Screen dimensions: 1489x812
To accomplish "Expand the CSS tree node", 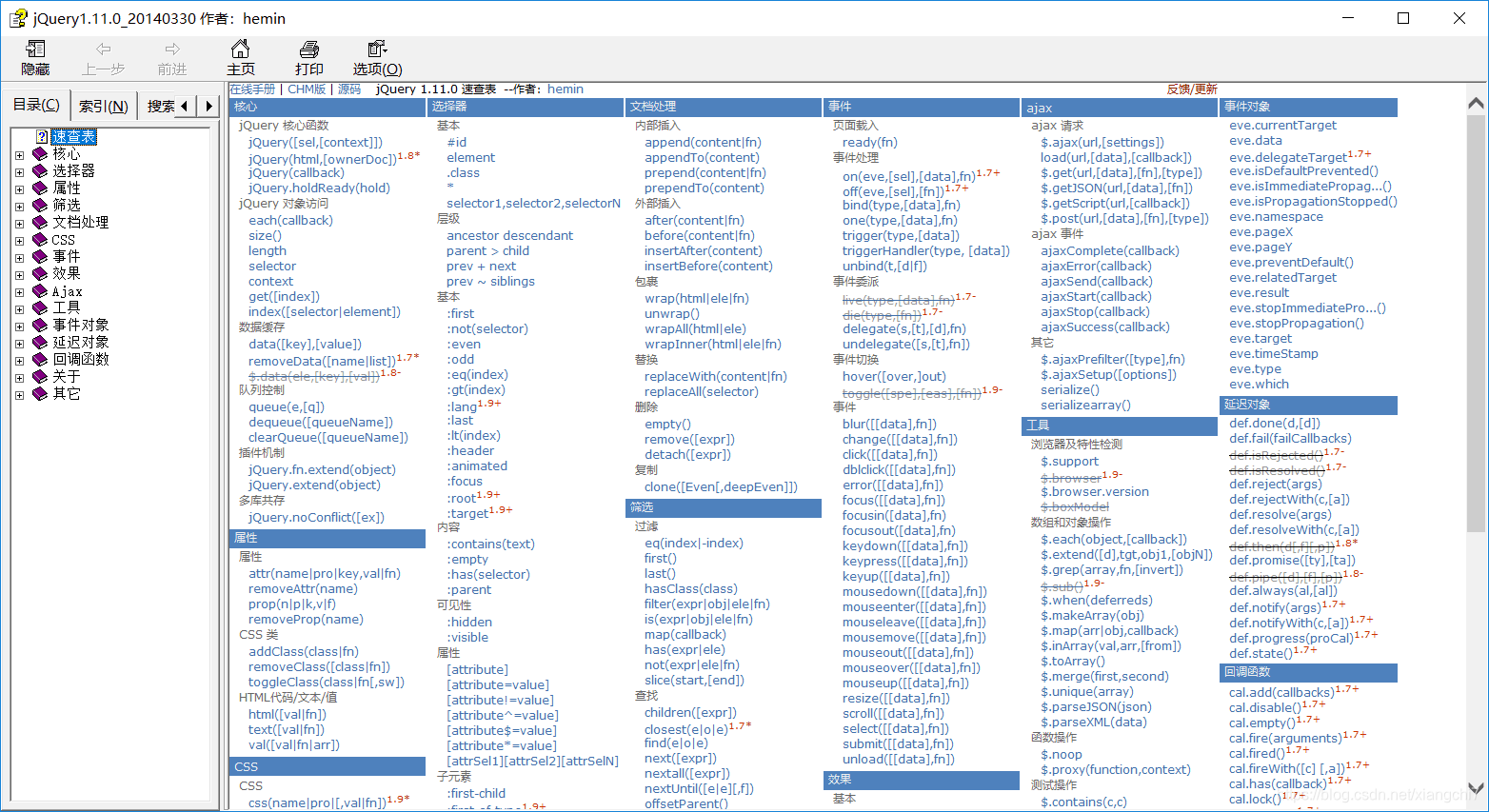I will pos(19,241).
